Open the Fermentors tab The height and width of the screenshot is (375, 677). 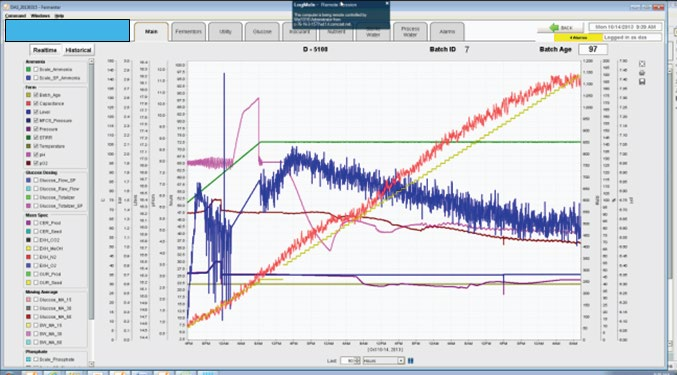coord(188,32)
